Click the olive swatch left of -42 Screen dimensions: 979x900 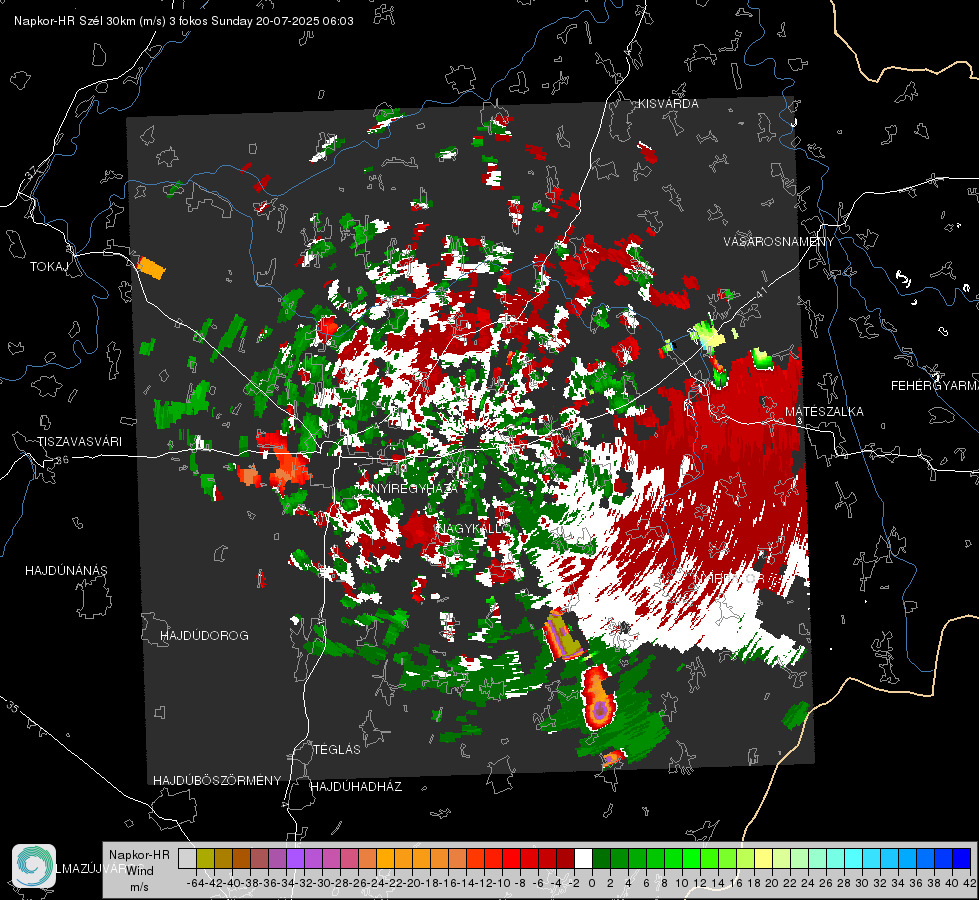click(205, 858)
